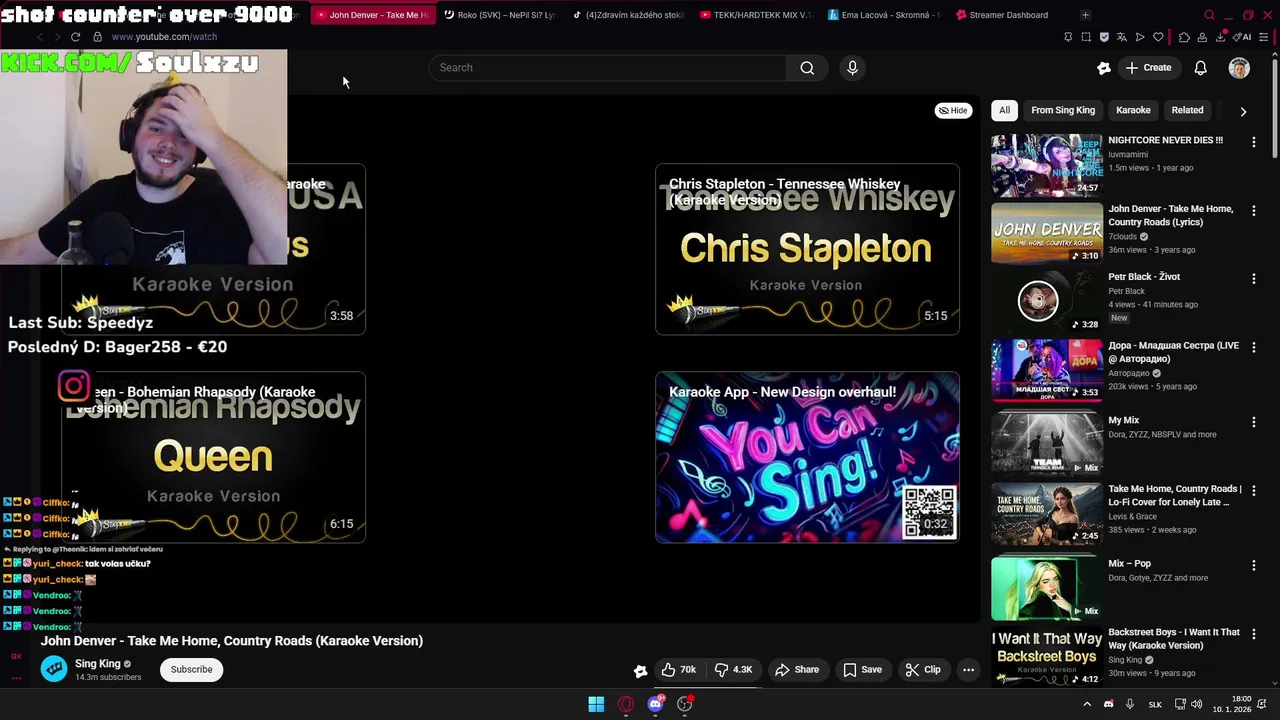Click the YouTube search input field
Image resolution: width=1280 pixels, height=720 pixels.
pos(607,68)
